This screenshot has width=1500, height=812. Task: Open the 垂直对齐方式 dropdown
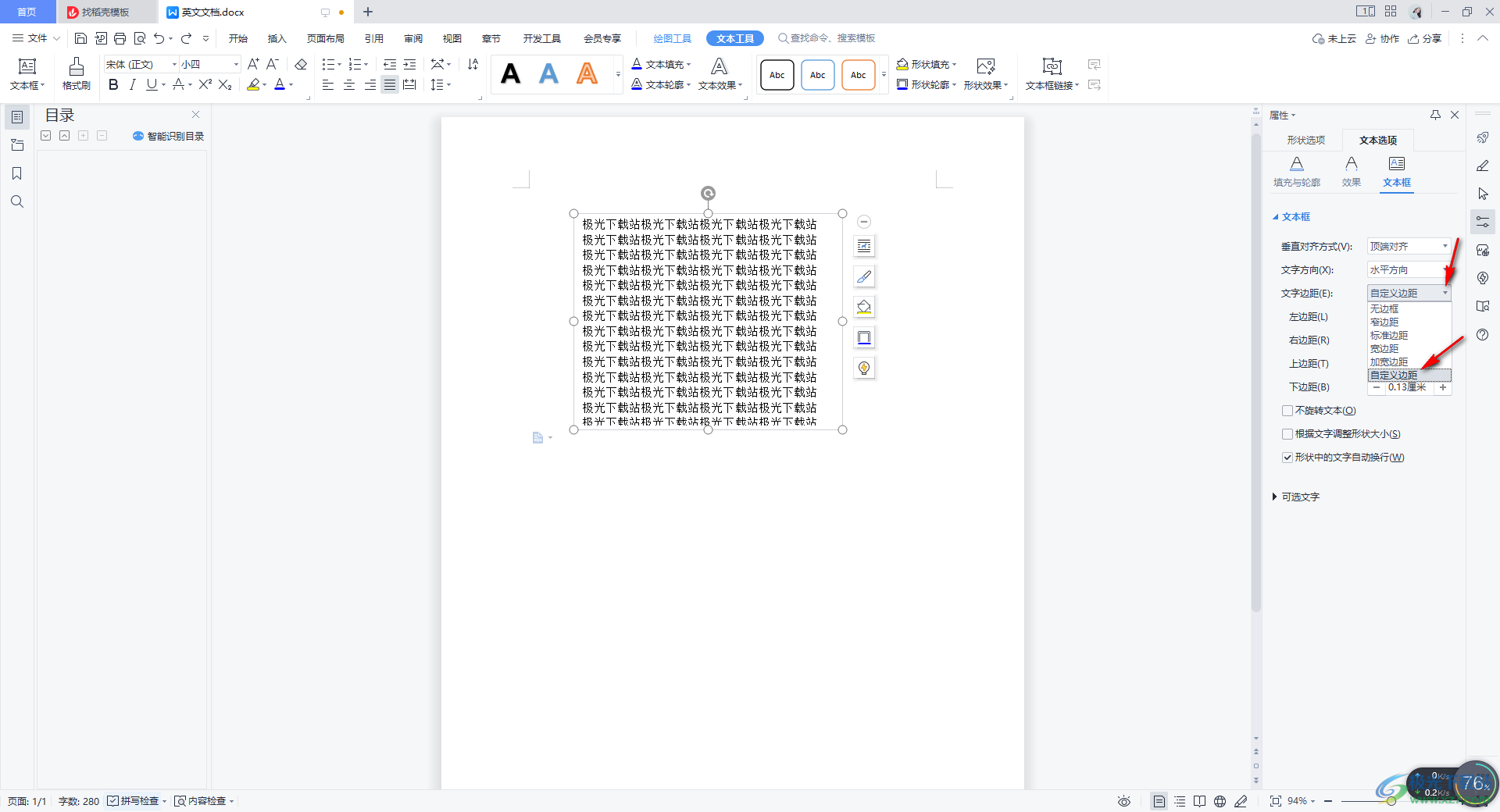[x=1409, y=246]
